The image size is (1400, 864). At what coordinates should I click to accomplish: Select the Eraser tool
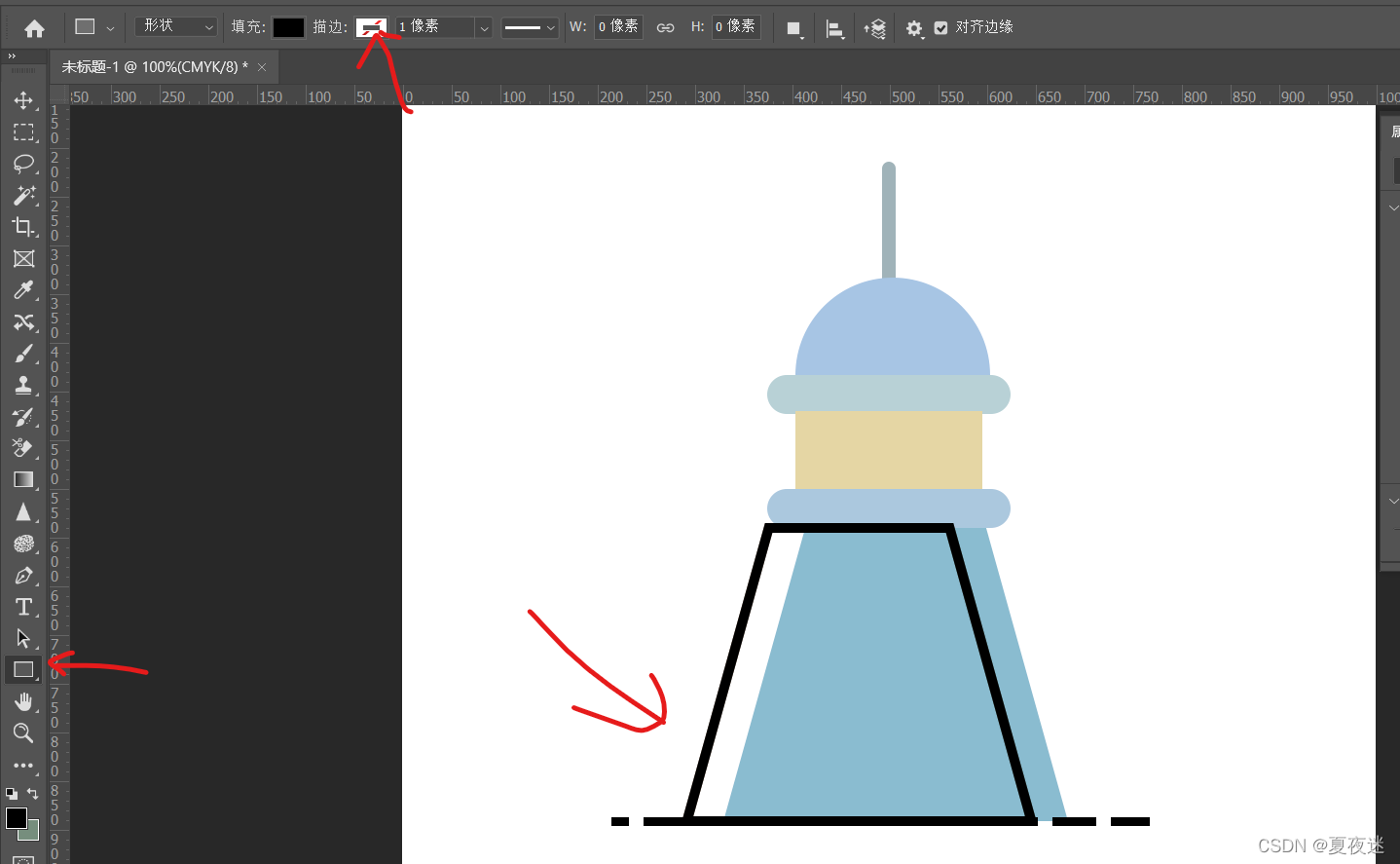point(23,448)
